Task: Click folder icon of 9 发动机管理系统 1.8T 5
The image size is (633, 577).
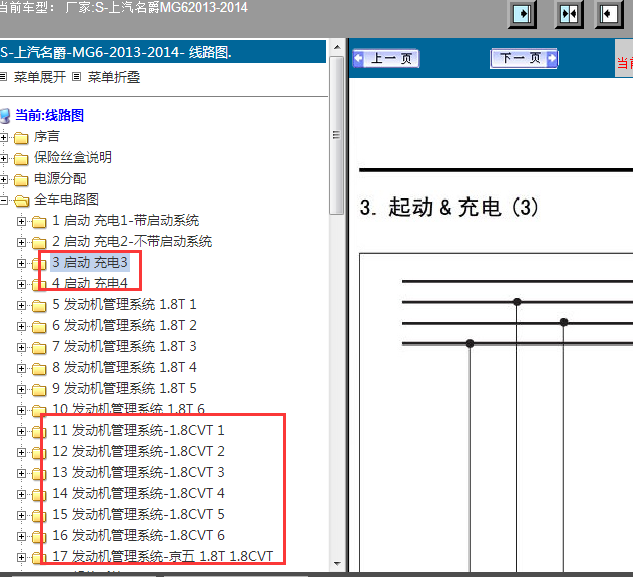Action: pyautogui.click(x=39, y=390)
